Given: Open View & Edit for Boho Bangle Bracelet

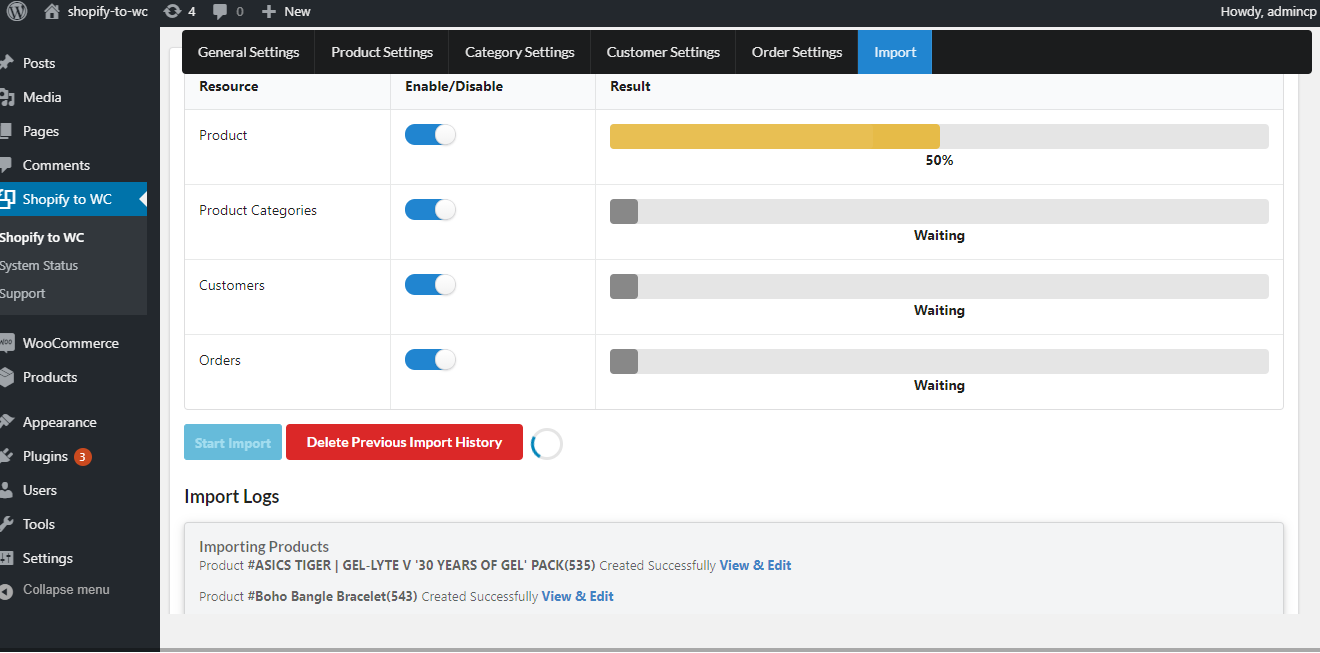Looking at the screenshot, I should [x=578, y=596].
